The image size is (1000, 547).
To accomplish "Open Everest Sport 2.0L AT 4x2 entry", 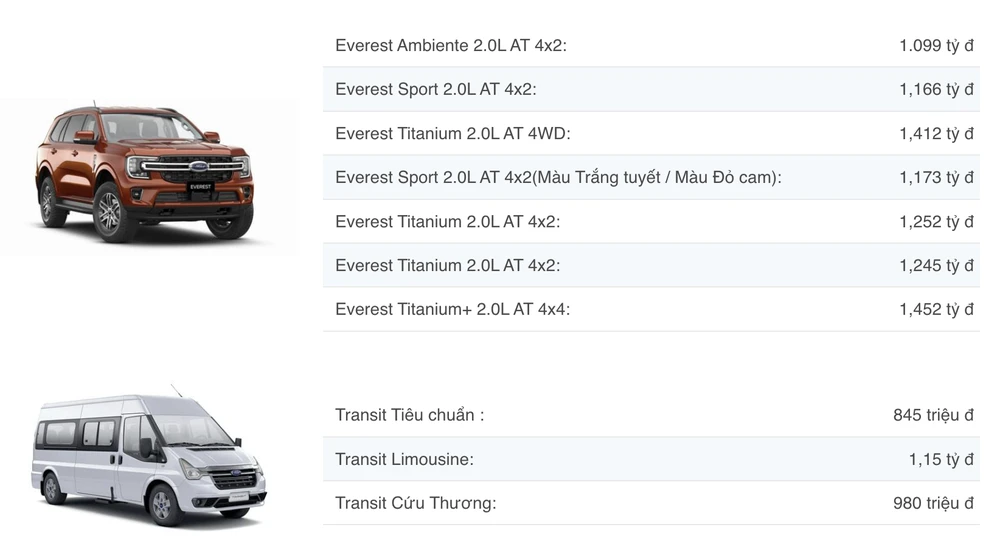I will (436, 89).
